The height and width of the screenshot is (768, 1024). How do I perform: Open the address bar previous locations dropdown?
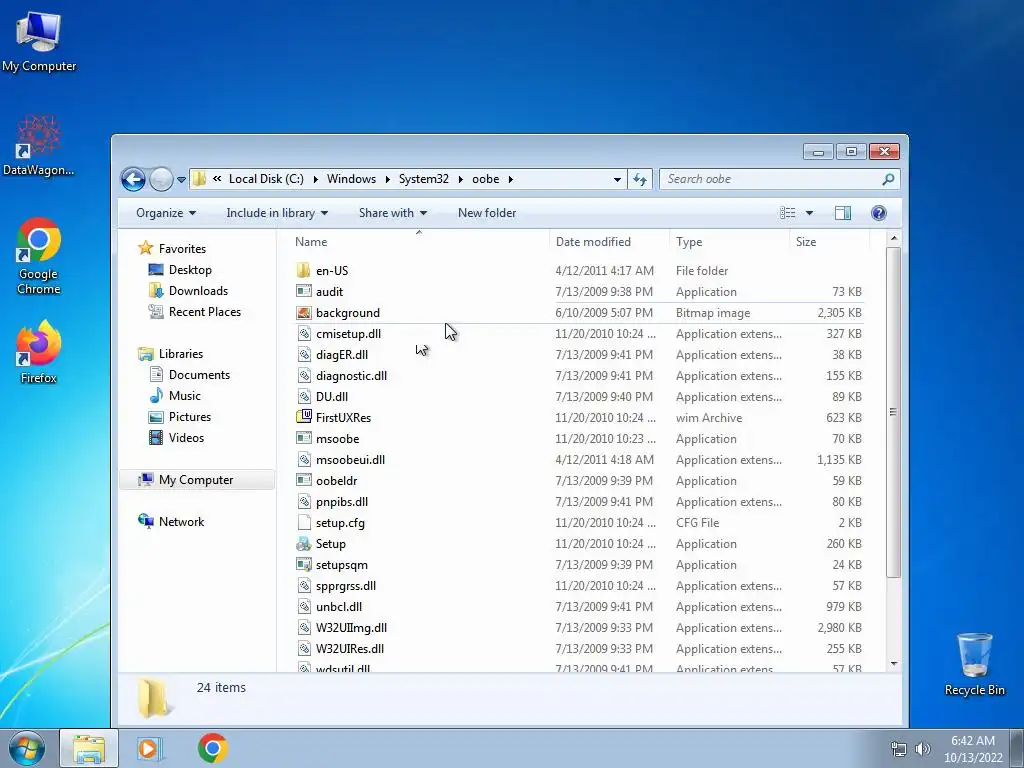pyautogui.click(x=617, y=180)
